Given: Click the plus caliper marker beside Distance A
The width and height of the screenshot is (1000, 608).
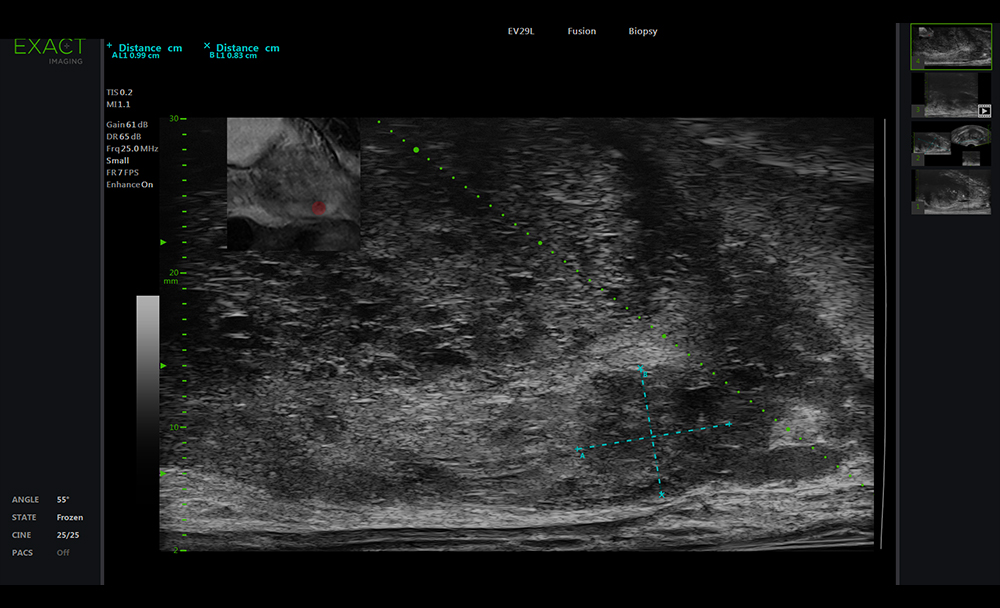Looking at the screenshot, I should [109, 46].
